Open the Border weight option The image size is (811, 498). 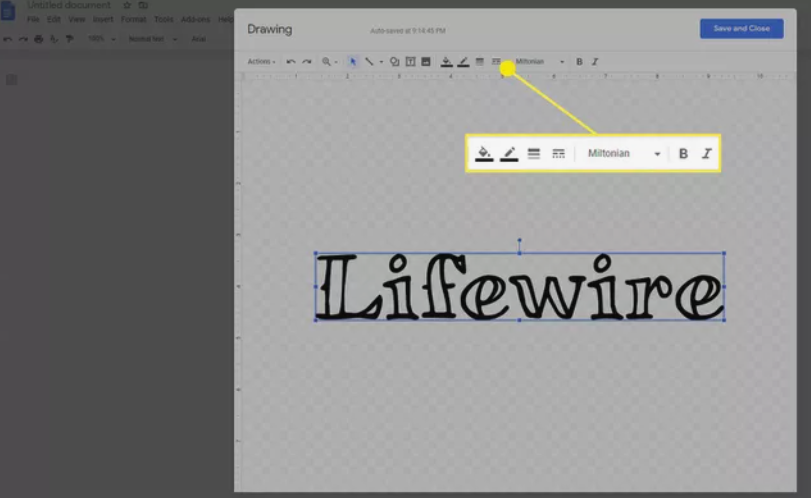coord(480,62)
